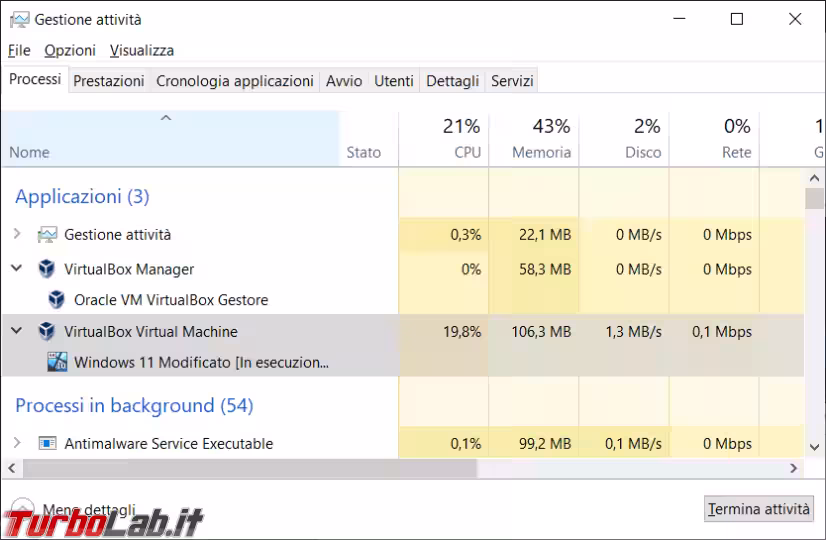Click the VirtualBox Virtual Machine icon
The height and width of the screenshot is (540, 826).
(47, 331)
